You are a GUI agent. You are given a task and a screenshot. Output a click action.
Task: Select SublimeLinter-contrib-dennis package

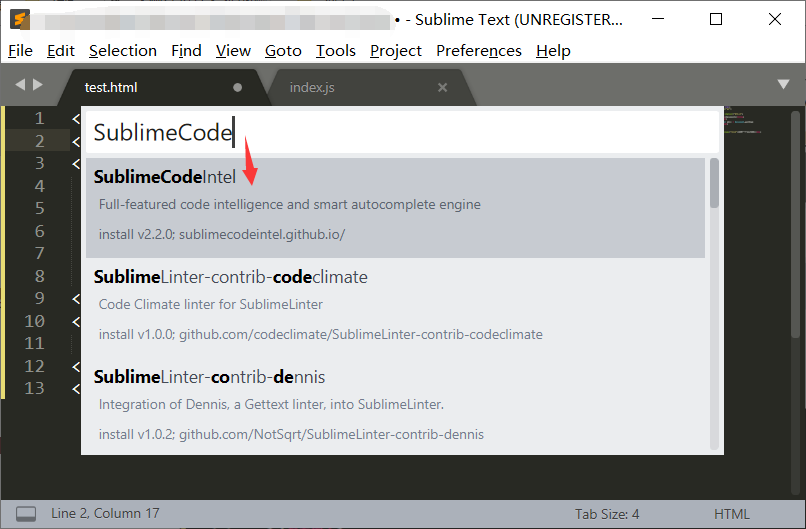395,406
